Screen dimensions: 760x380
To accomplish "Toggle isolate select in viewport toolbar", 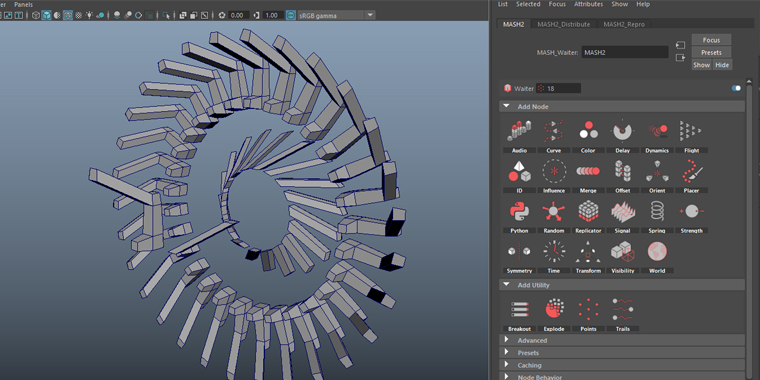I will pos(166,15).
